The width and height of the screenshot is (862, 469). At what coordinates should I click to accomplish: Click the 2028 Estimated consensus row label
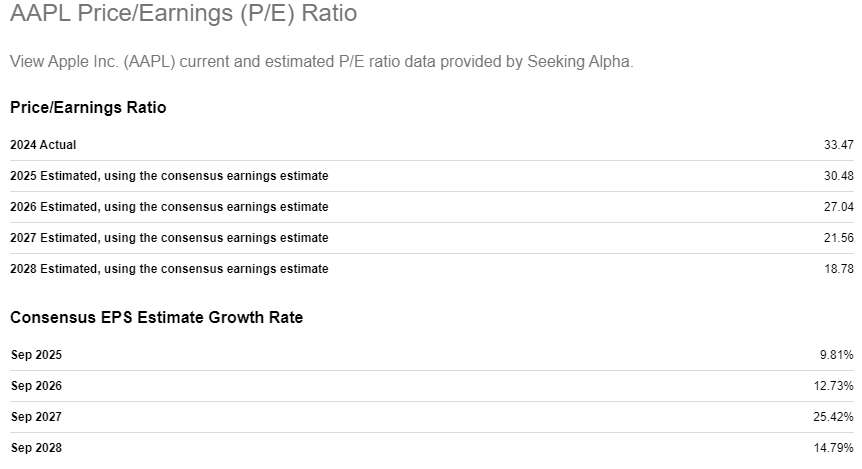click(169, 269)
